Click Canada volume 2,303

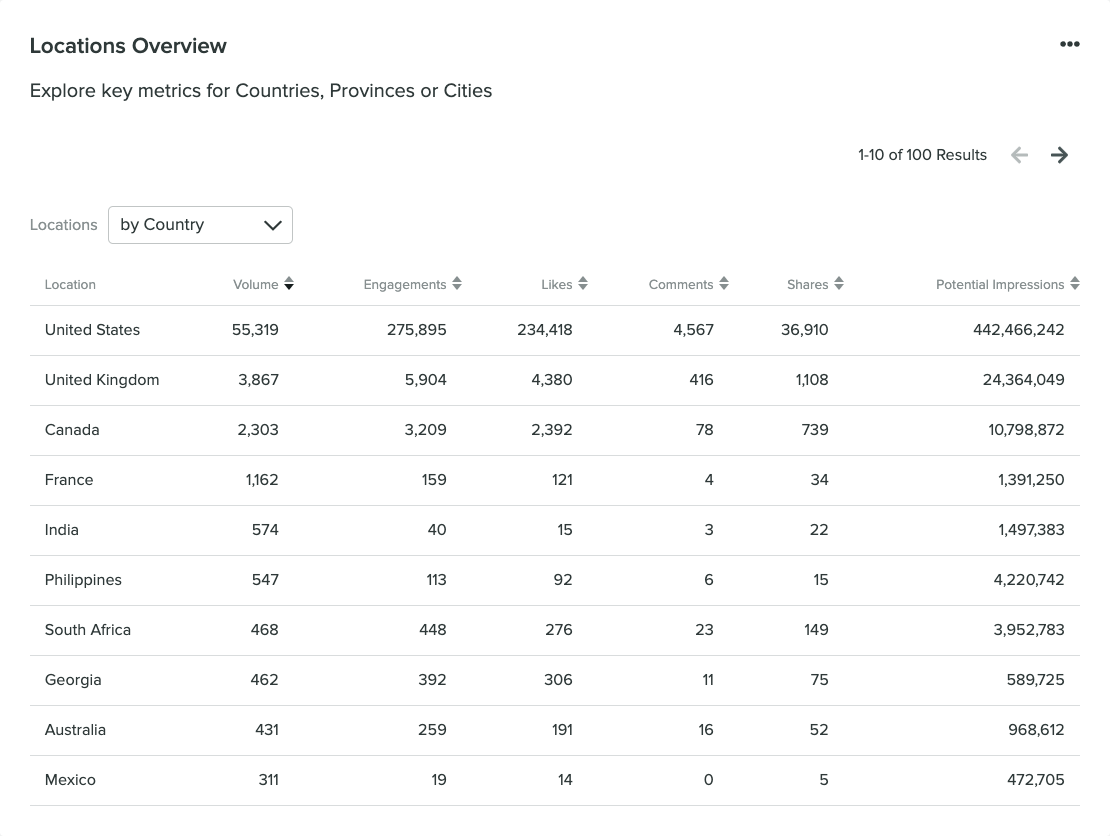pyautogui.click(x=258, y=430)
